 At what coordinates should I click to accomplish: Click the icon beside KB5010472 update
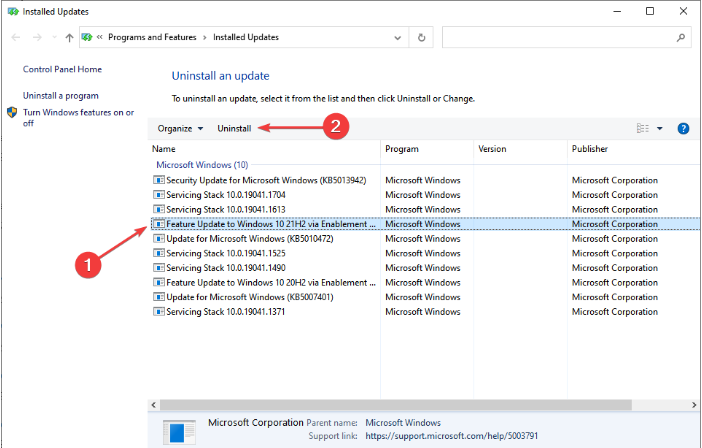coord(158,239)
